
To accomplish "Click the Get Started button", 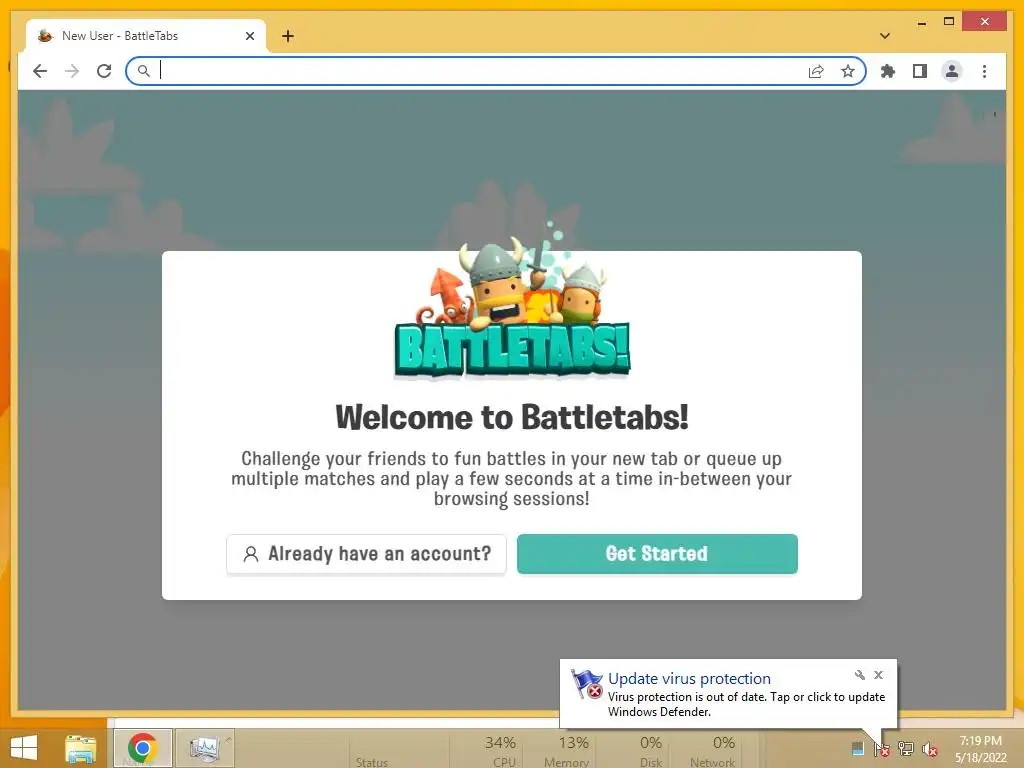I will point(657,554).
